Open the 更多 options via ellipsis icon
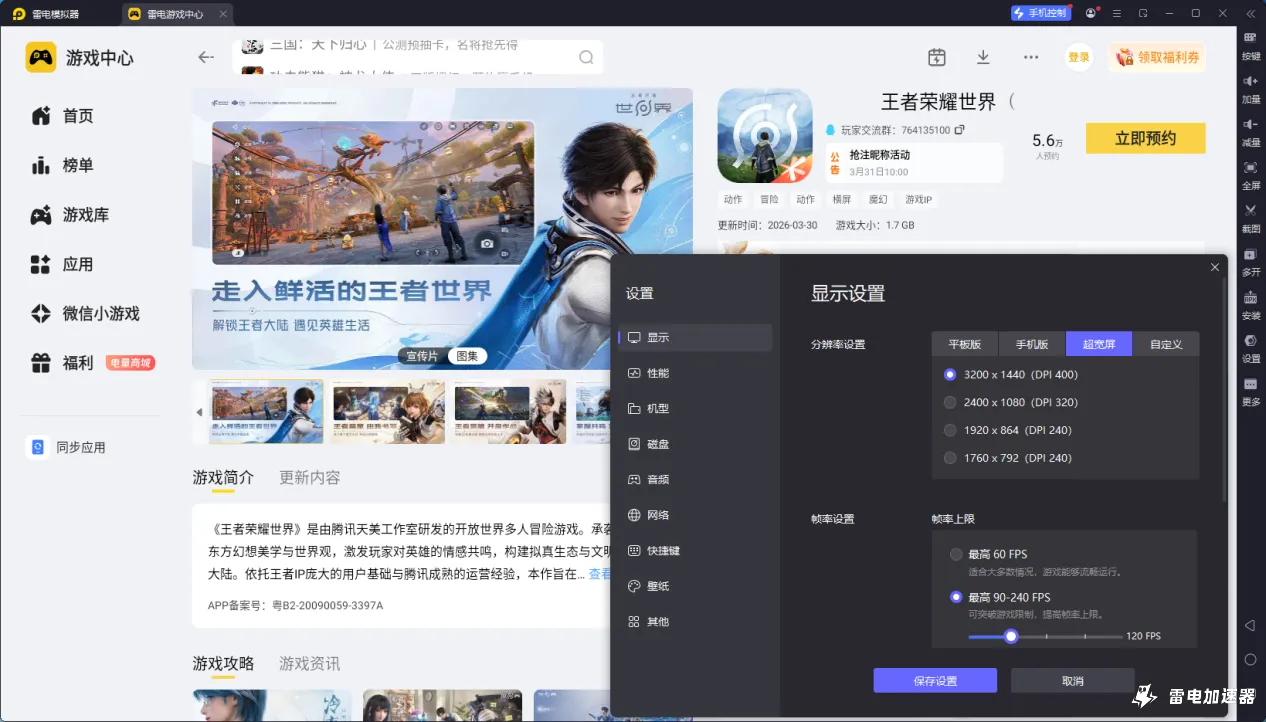 [1030, 57]
